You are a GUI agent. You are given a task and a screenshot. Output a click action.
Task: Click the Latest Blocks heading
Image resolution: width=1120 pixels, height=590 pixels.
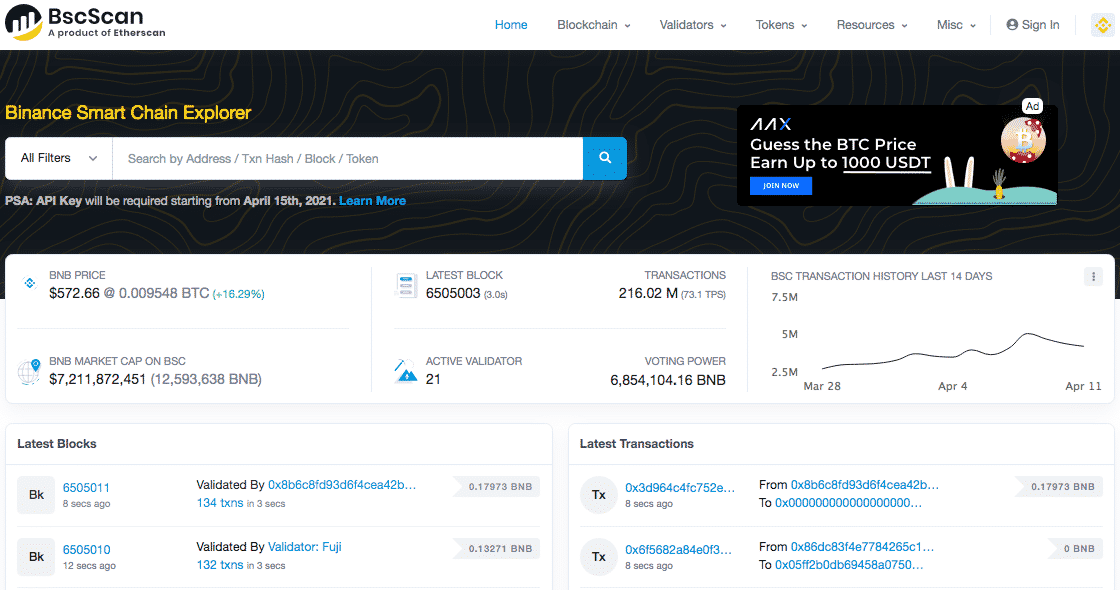coord(56,444)
